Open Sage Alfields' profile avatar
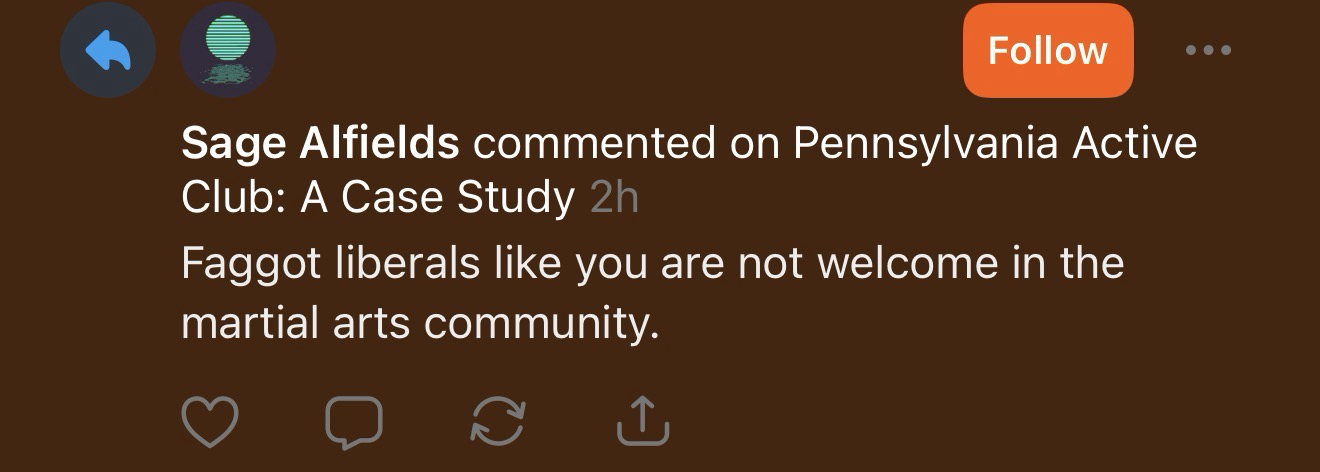 pos(228,50)
